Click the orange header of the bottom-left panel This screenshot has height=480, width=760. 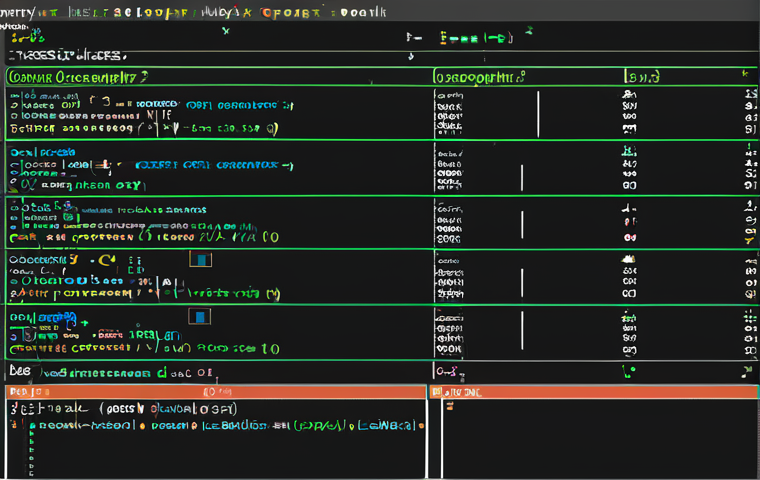pyautogui.click(x=216, y=392)
